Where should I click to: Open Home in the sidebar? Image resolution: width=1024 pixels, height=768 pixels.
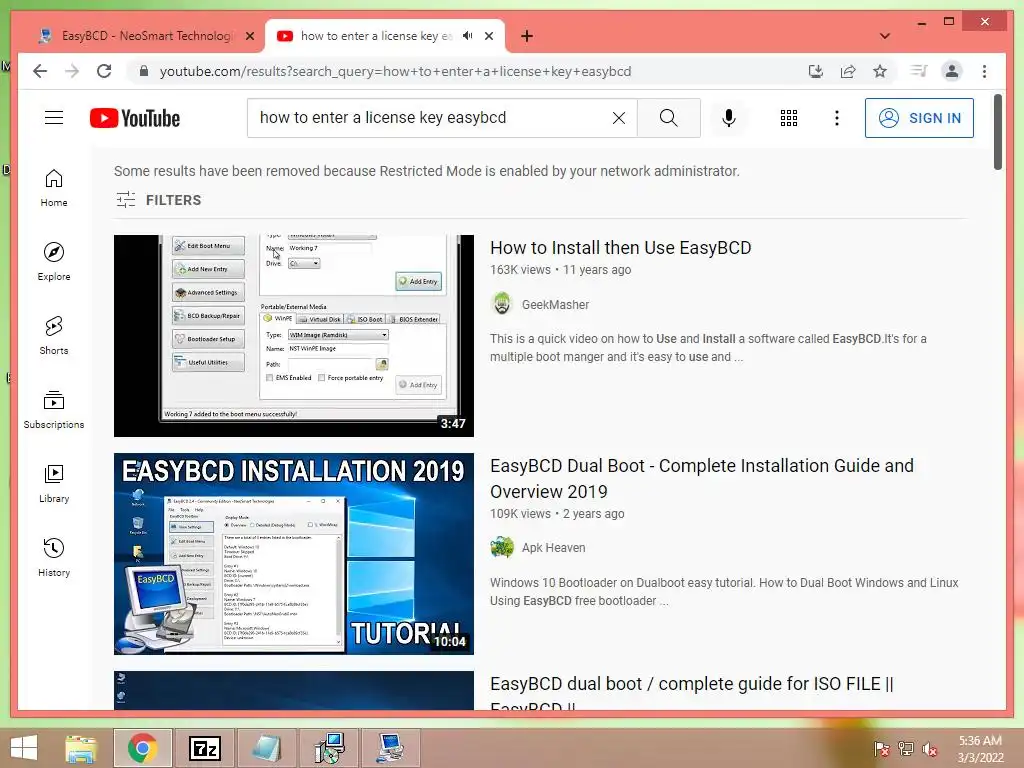click(x=54, y=188)
